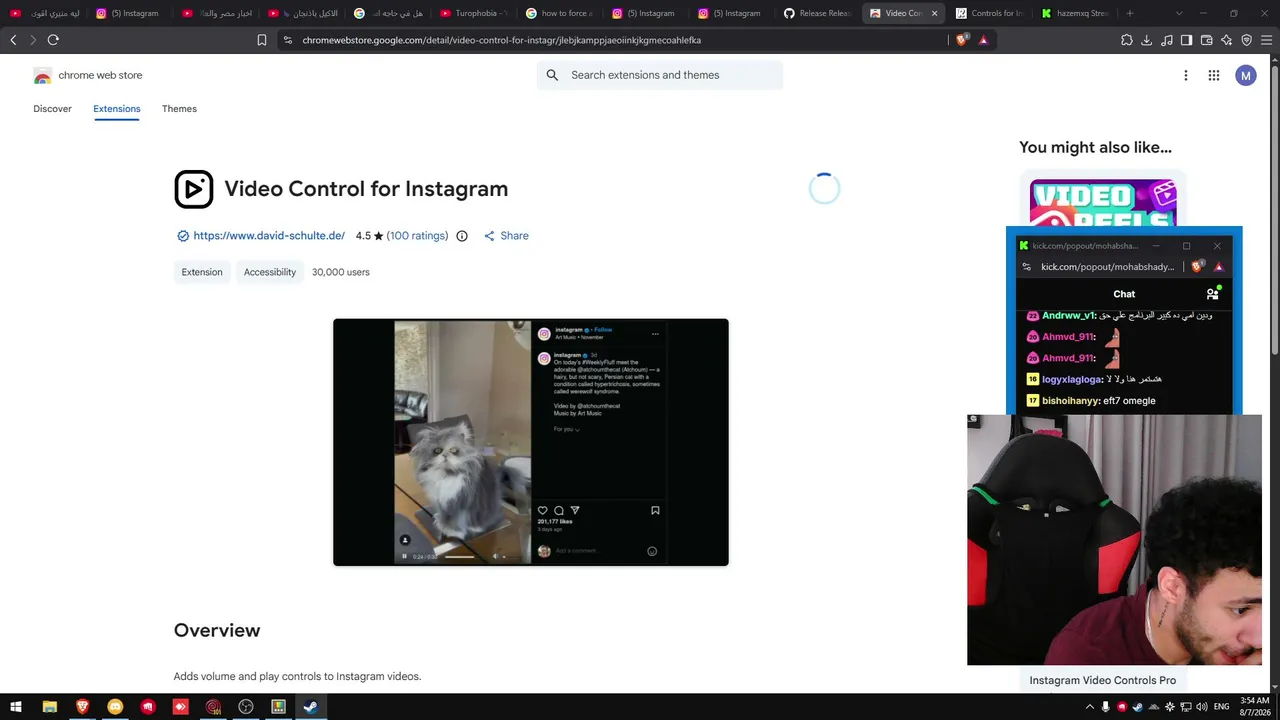Open OBS Studio from taskbar
Screen dimensions: 1280x720
pos(246,707)
